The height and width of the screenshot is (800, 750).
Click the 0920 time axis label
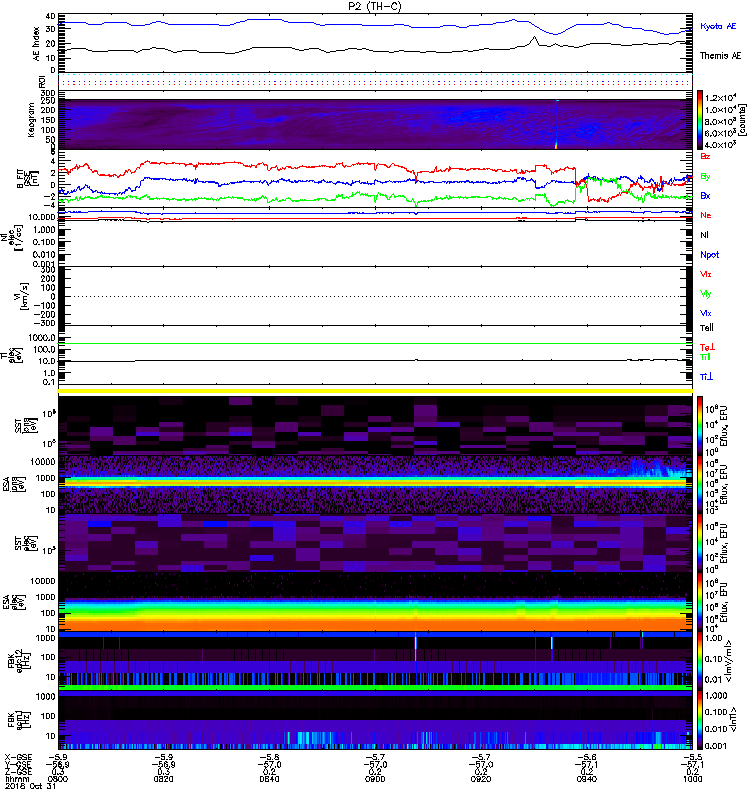point(481,779)
